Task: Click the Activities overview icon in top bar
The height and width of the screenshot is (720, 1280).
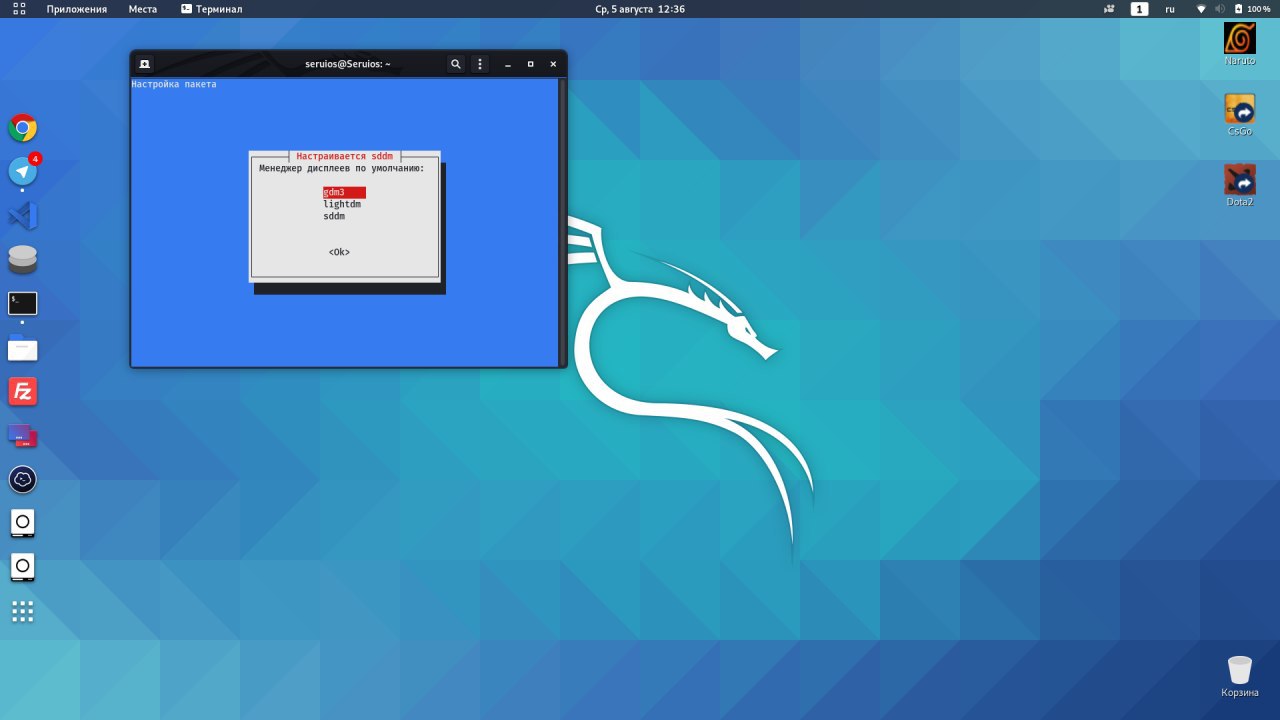Action: click(x=19, y=9)
